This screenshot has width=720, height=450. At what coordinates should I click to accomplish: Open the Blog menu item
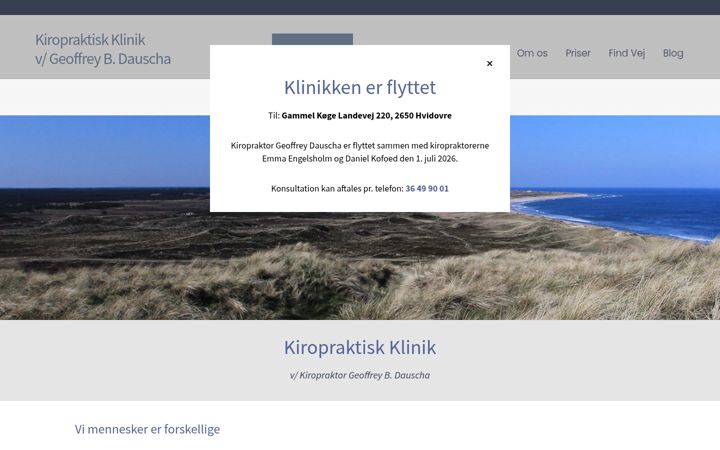click(x=673, y=53)
